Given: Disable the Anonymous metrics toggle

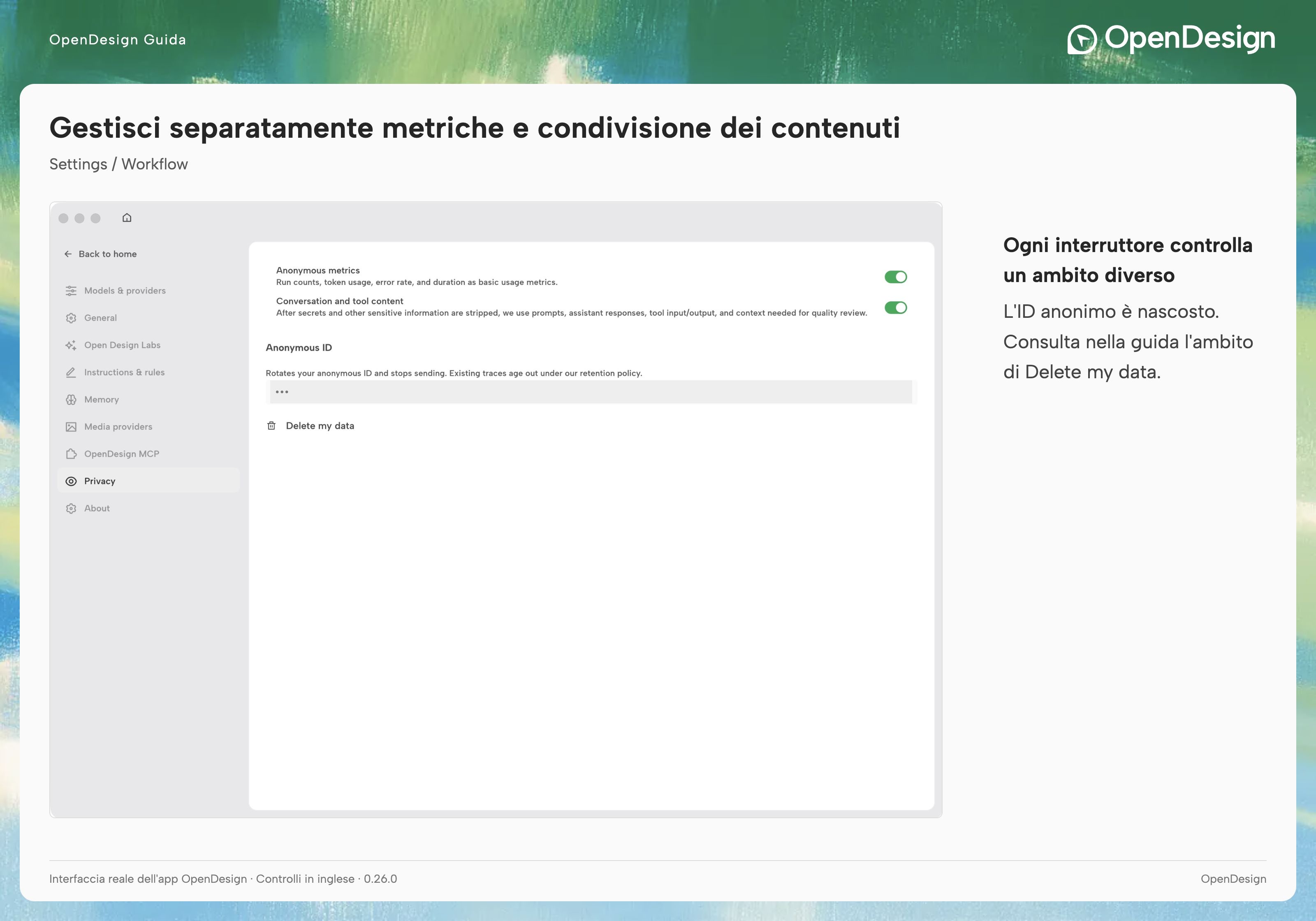Looking at the screenshot, I should 895,277.
